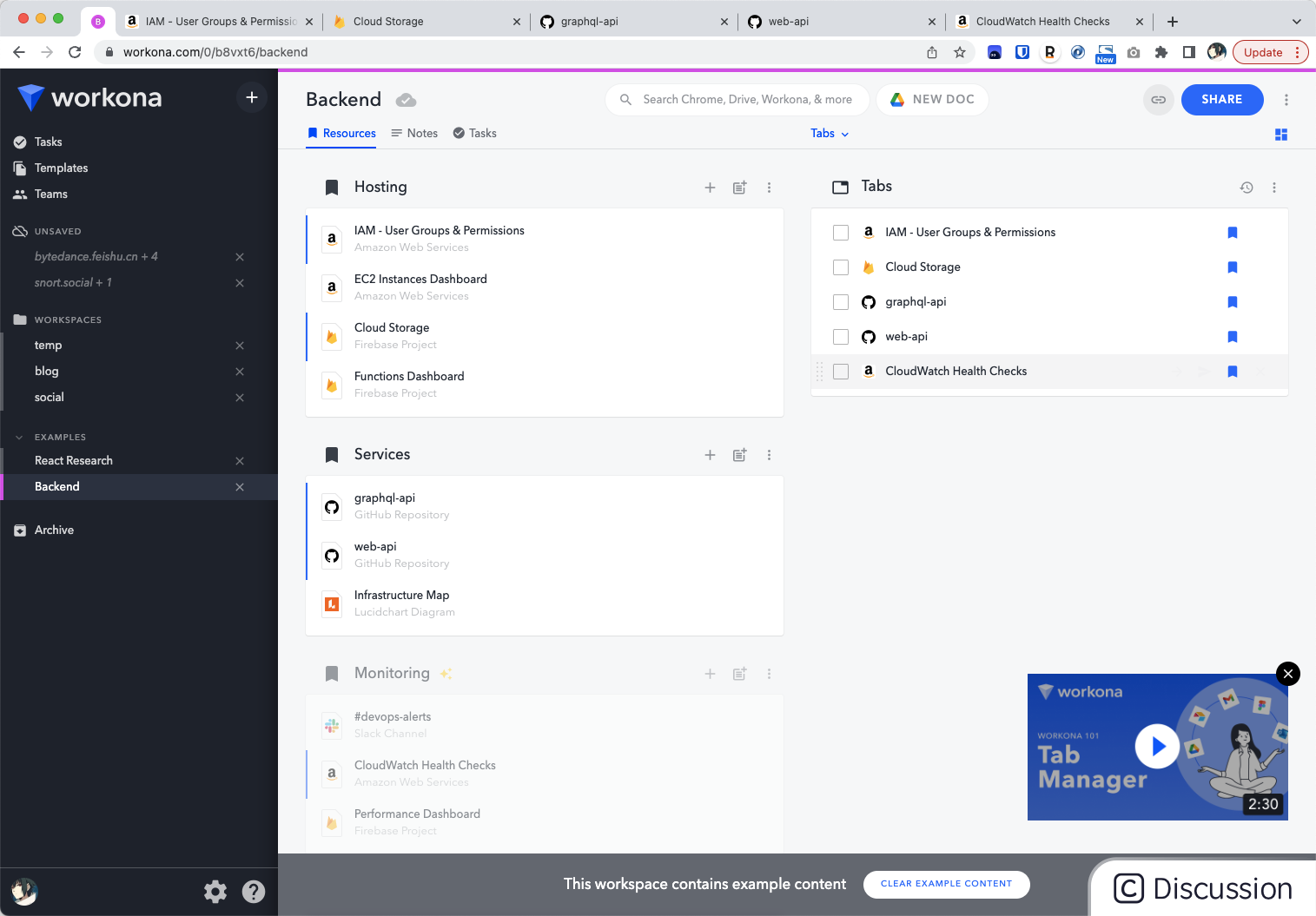Open Tabs panel more options
The image size is (1316, 916).
[1274, 188]
